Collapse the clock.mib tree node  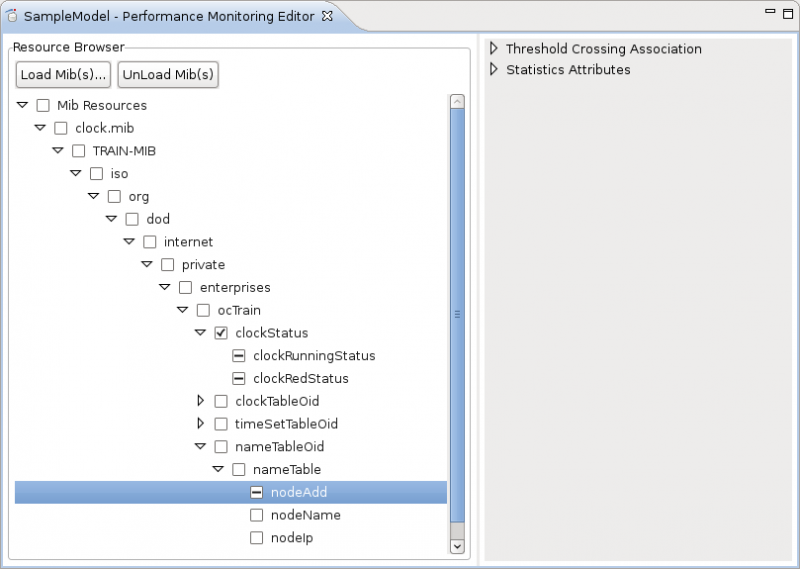click(x=40, y=128)
